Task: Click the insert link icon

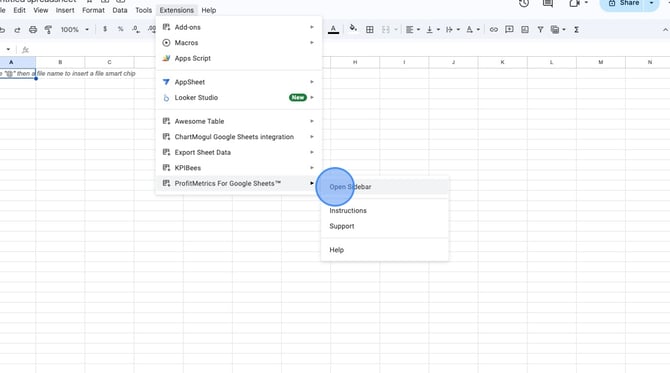Action: 494,29
